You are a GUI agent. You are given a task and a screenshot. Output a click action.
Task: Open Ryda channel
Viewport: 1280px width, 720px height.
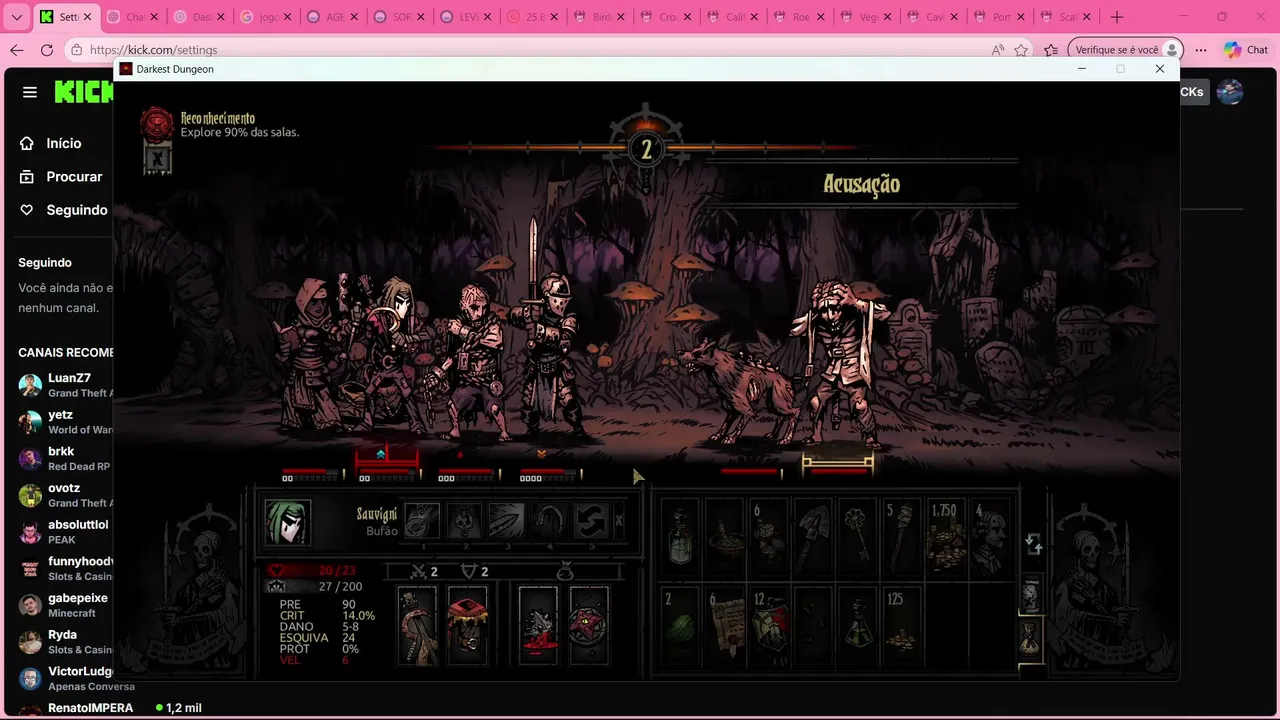pyautogui.click(x=65, y=642)
